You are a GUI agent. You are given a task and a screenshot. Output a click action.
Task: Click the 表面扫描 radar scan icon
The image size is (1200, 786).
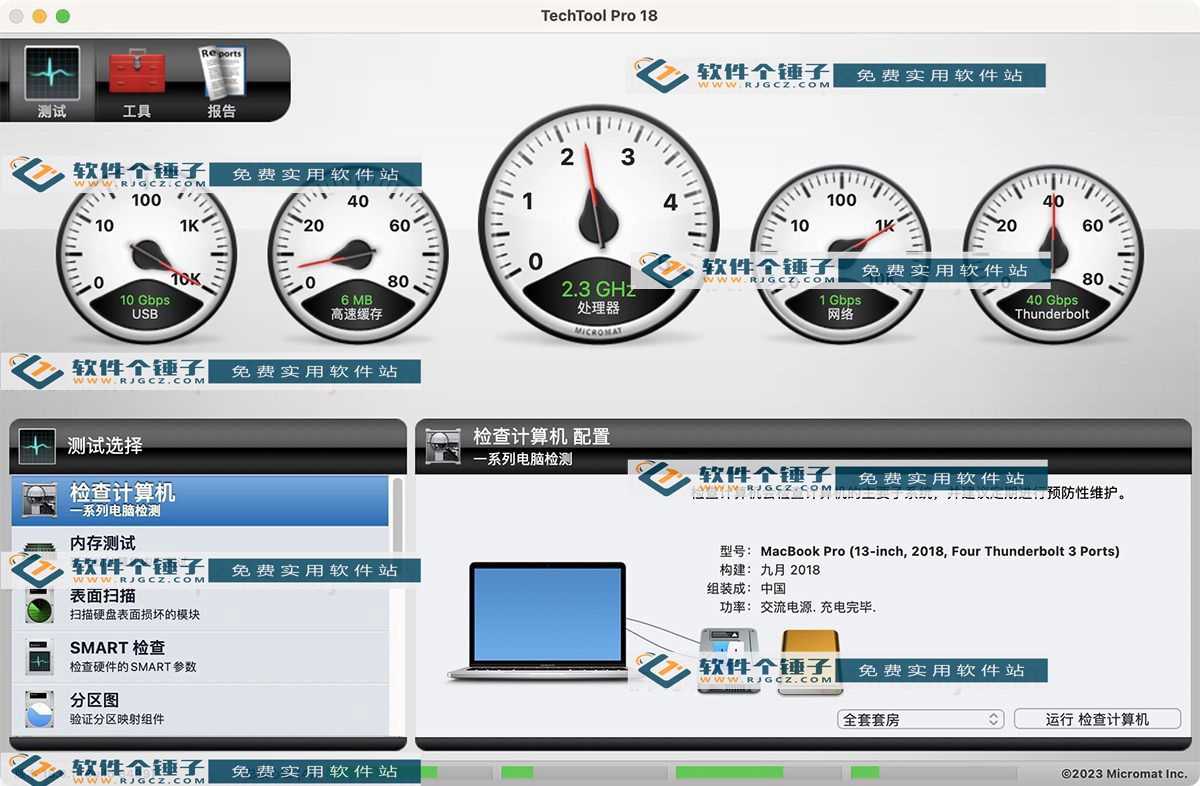[x=39, y=605]
